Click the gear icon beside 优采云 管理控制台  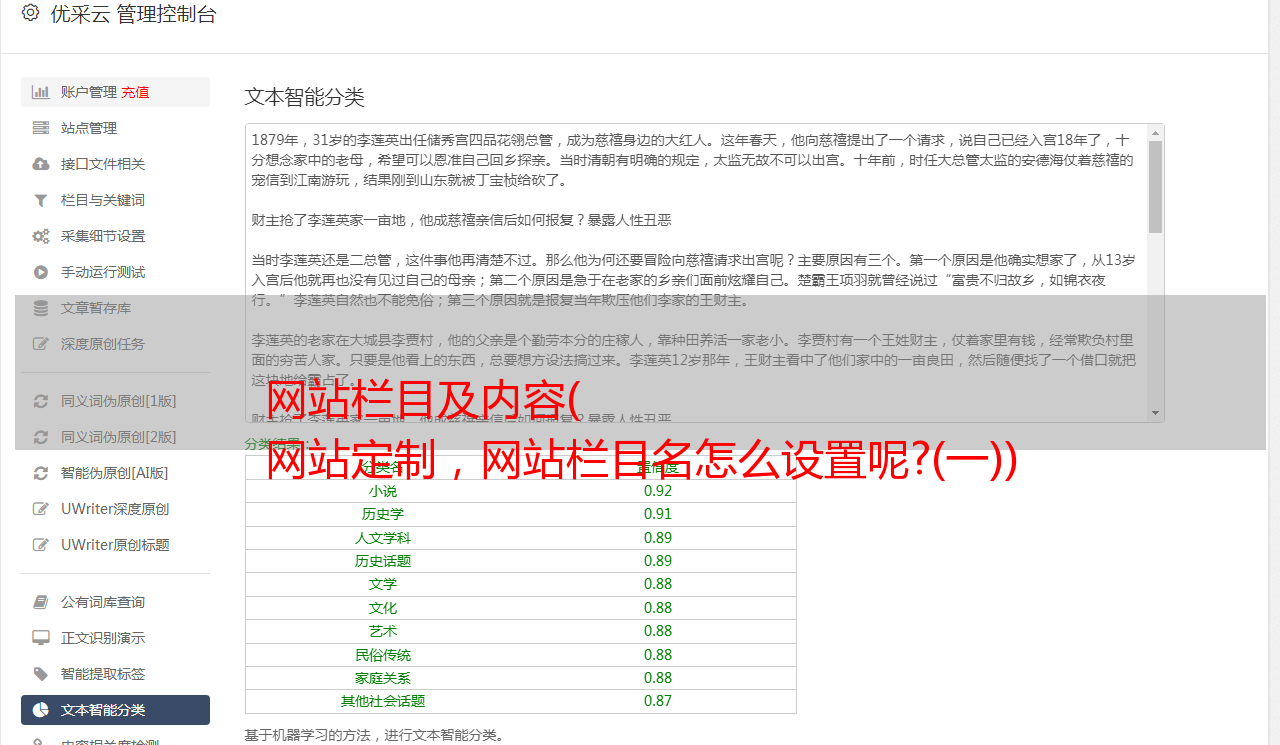(30, 13)
